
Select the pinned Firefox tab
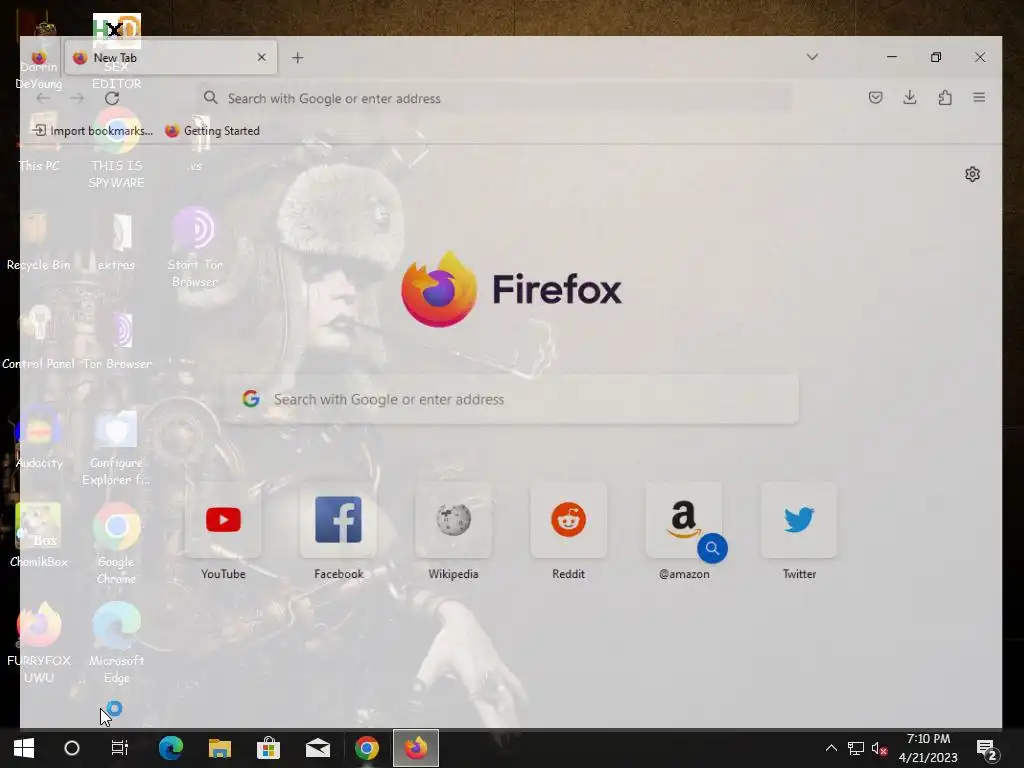tap(39, 57)
